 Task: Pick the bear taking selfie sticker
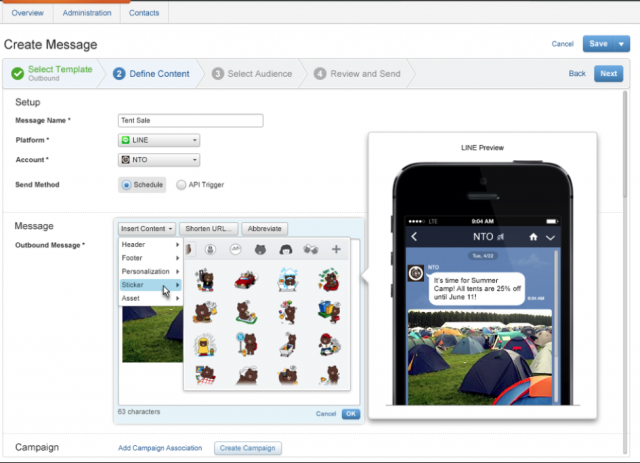coord(288,375)
